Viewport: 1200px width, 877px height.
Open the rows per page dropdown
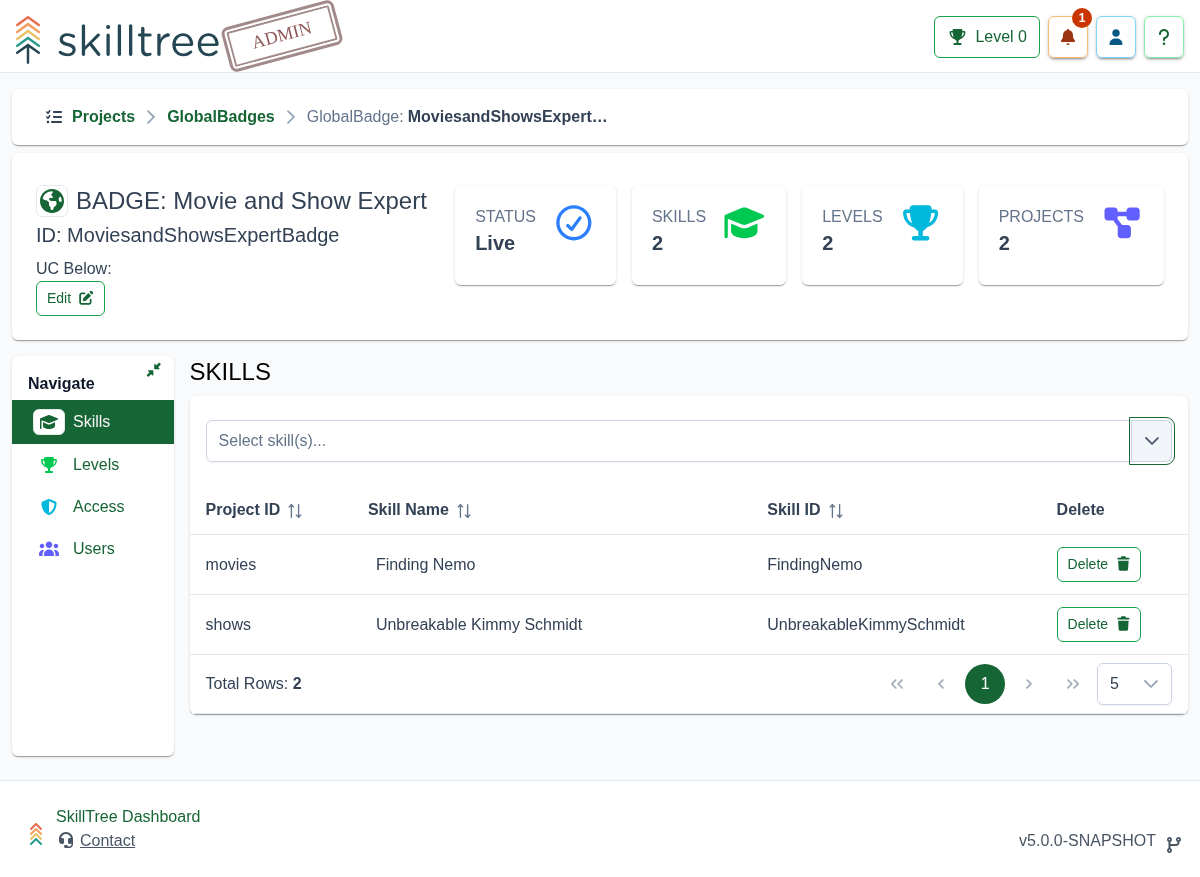tap(1134, 684)
